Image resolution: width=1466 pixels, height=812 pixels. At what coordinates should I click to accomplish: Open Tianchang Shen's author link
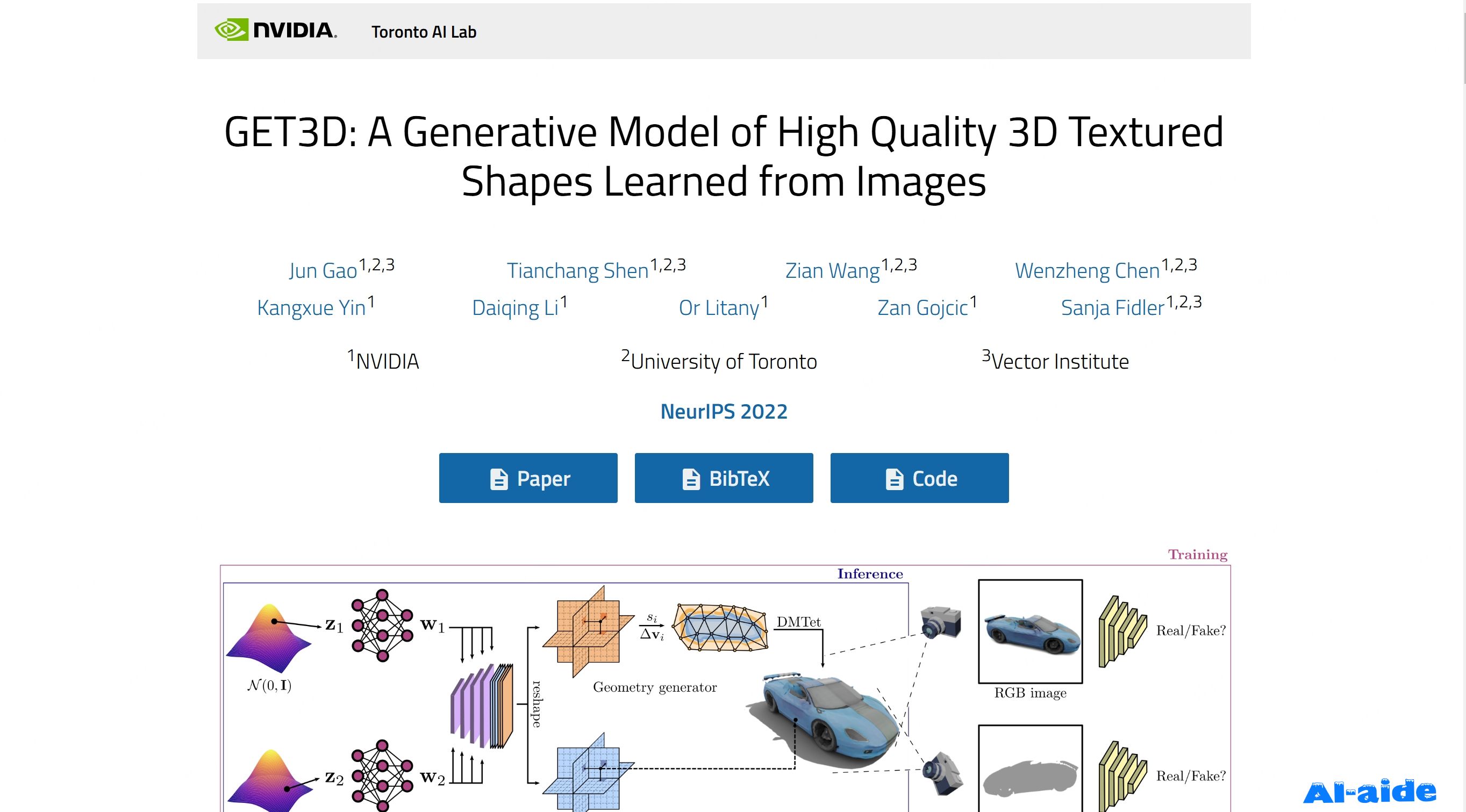point(577,270)
